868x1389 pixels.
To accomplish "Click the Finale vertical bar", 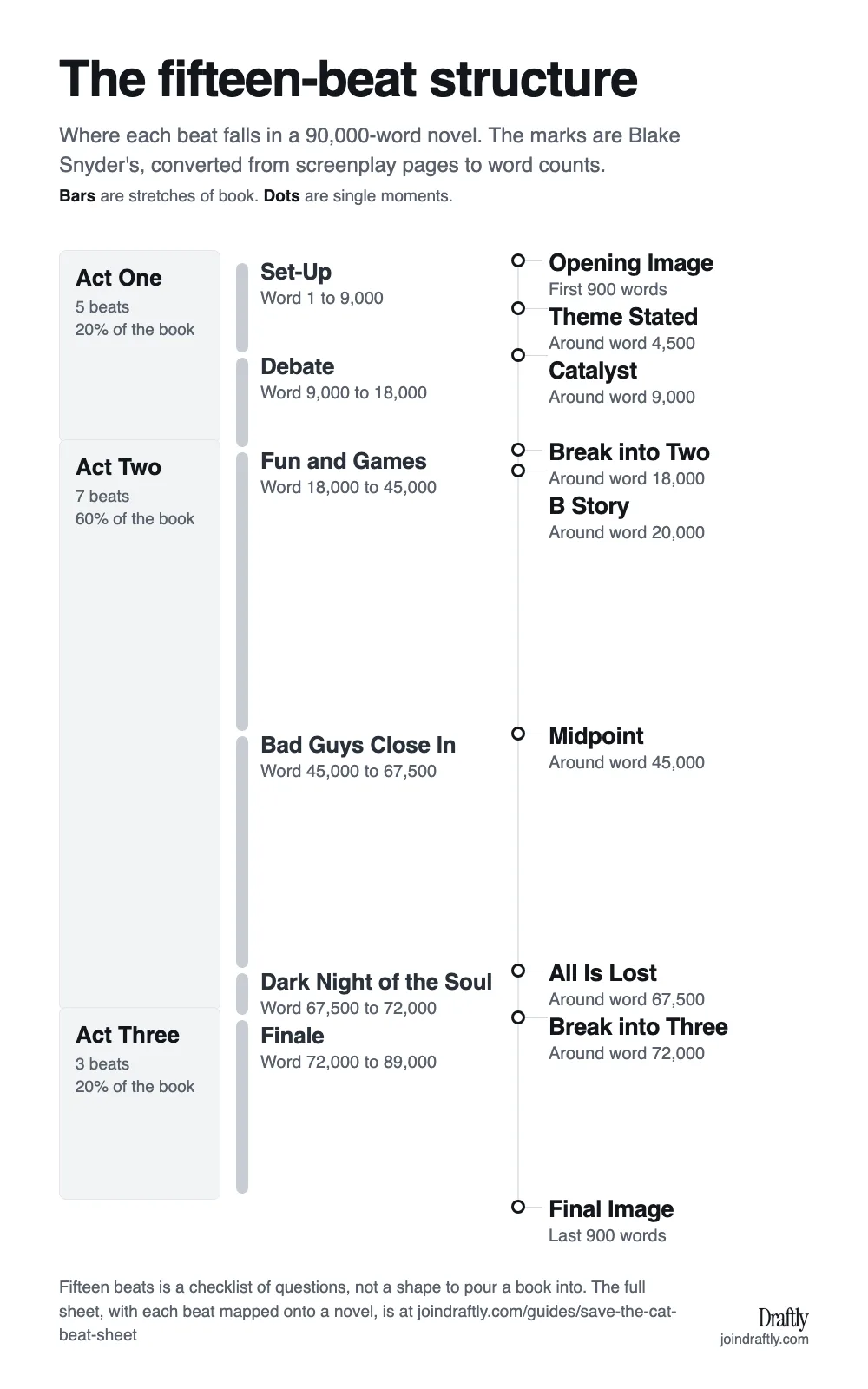I will click(x=242, y=1107).
